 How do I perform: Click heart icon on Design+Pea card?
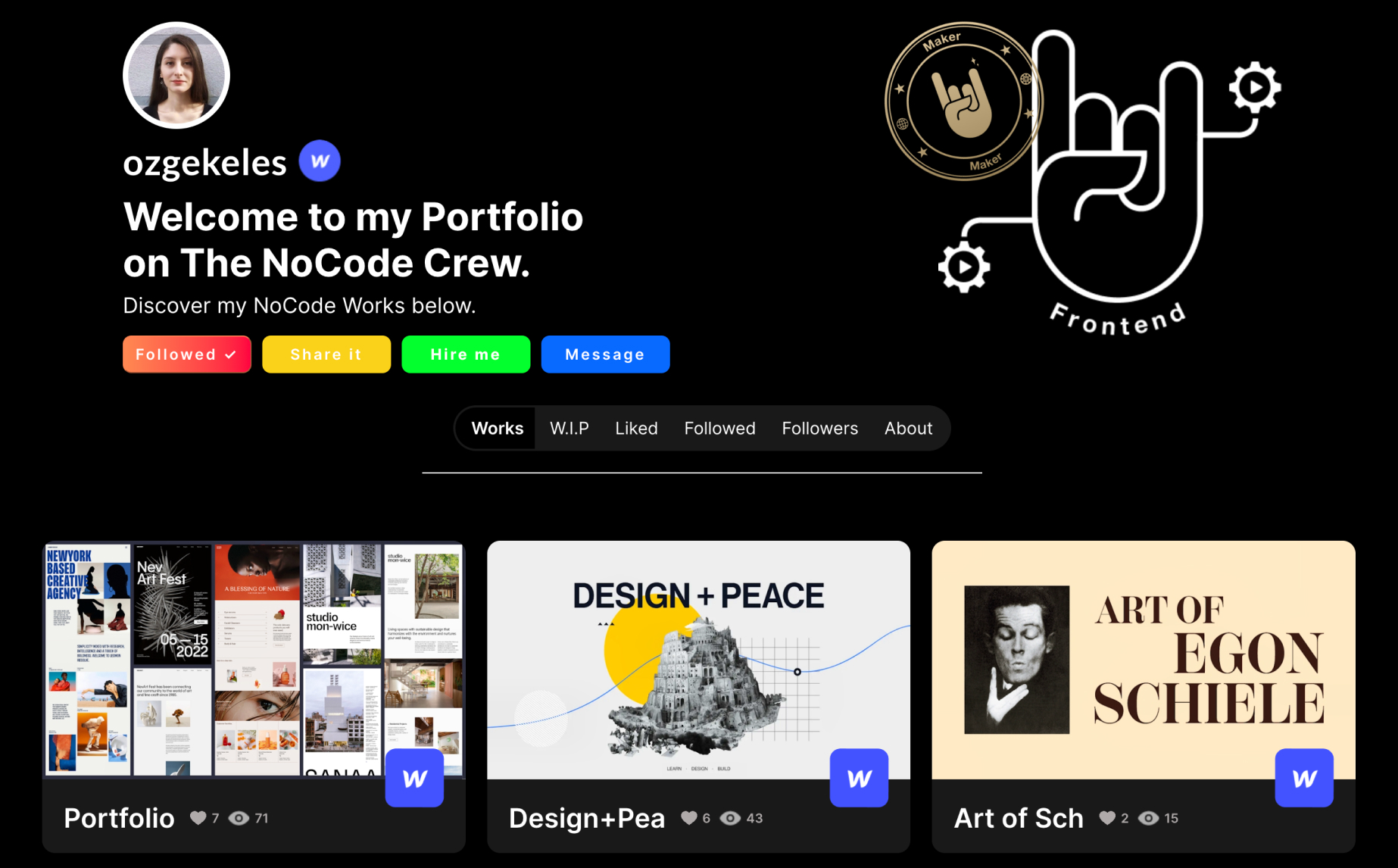[689, 818]
